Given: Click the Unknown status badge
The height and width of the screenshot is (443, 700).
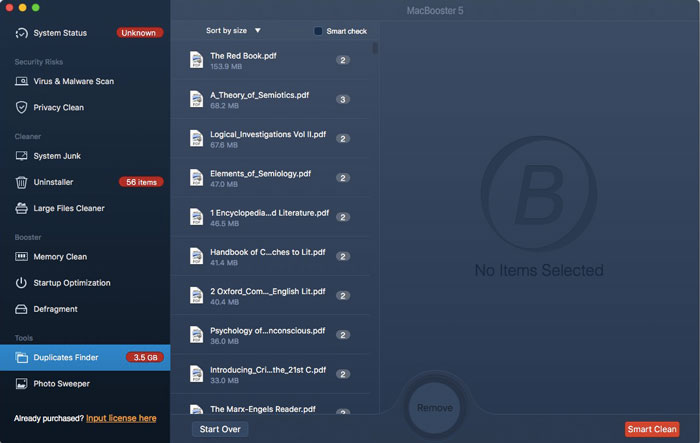Looking at the screenshot, I should (139, 33).
